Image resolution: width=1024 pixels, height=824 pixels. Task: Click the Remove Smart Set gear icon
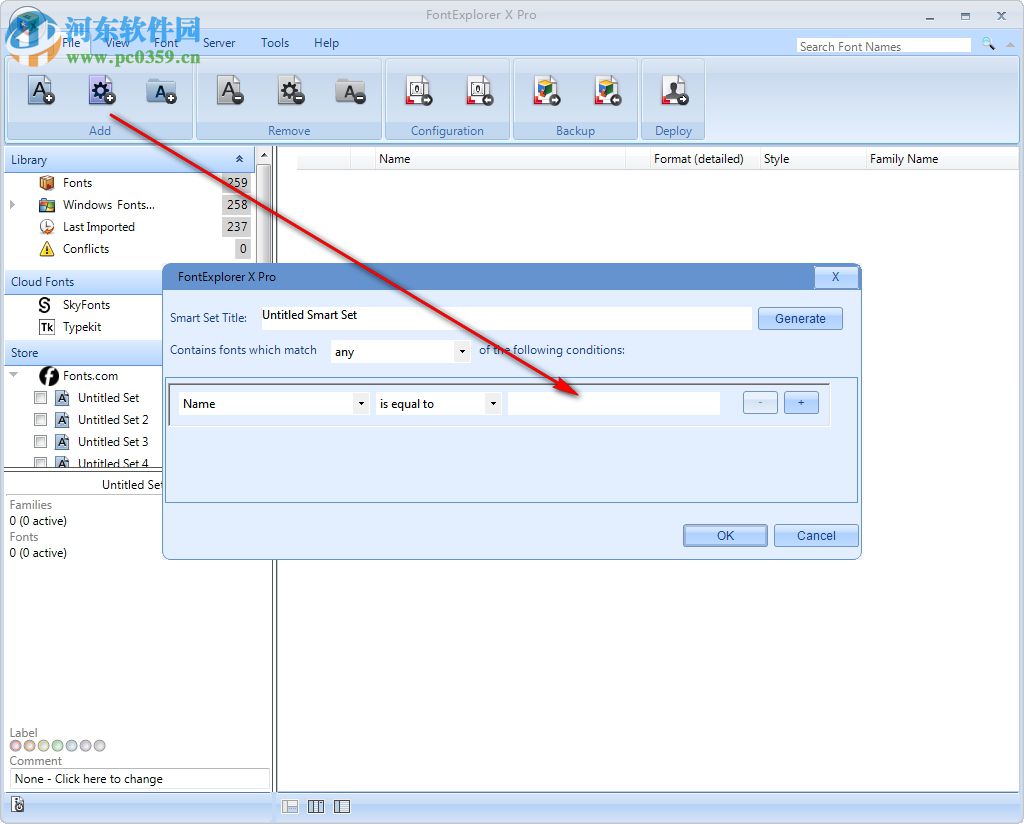291,91
